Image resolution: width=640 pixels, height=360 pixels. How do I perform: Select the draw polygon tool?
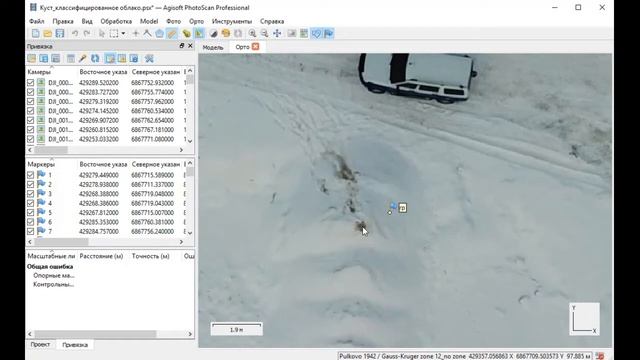tap(160, 33)
